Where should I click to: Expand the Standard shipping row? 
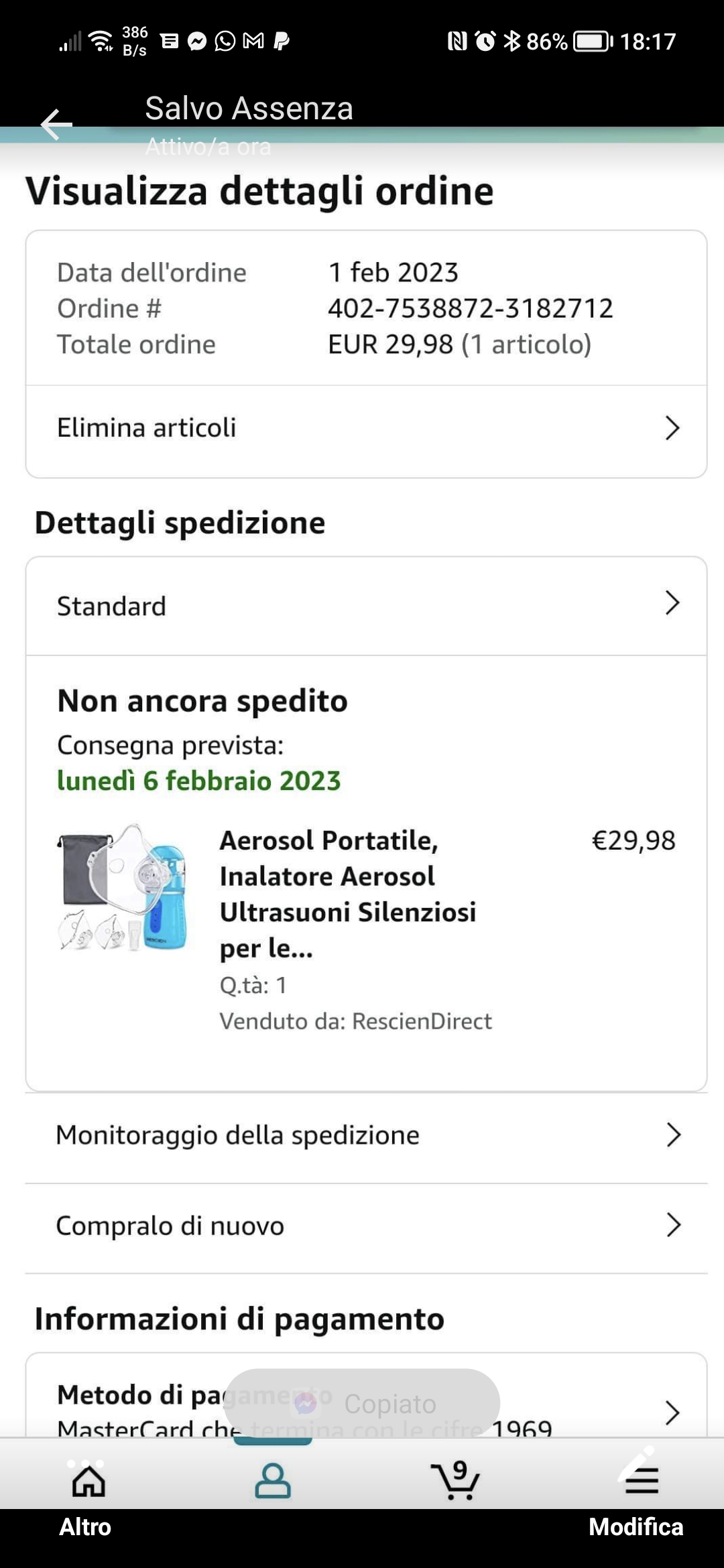(672, 603)
